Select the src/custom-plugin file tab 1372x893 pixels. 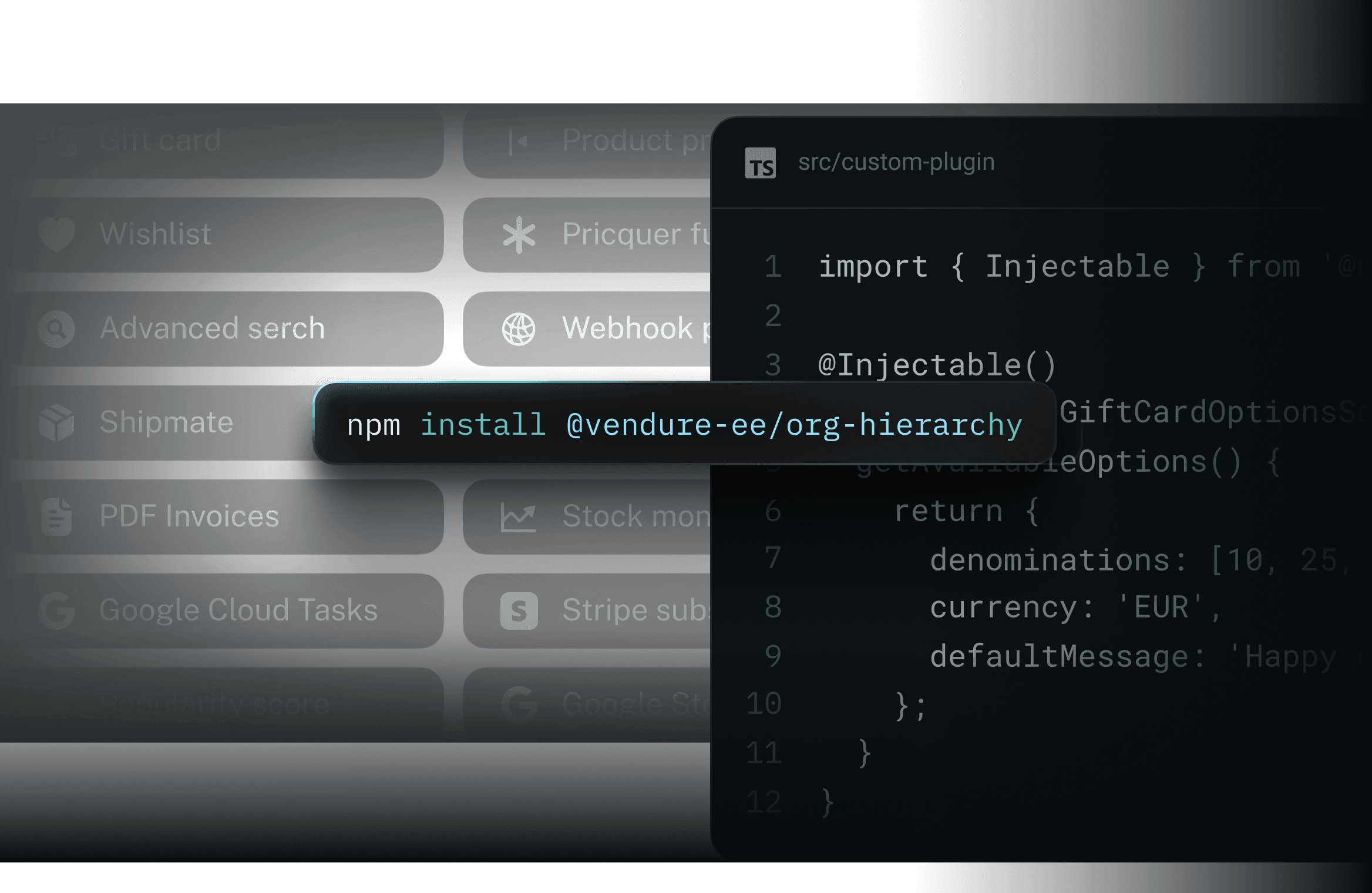point(896,162)
